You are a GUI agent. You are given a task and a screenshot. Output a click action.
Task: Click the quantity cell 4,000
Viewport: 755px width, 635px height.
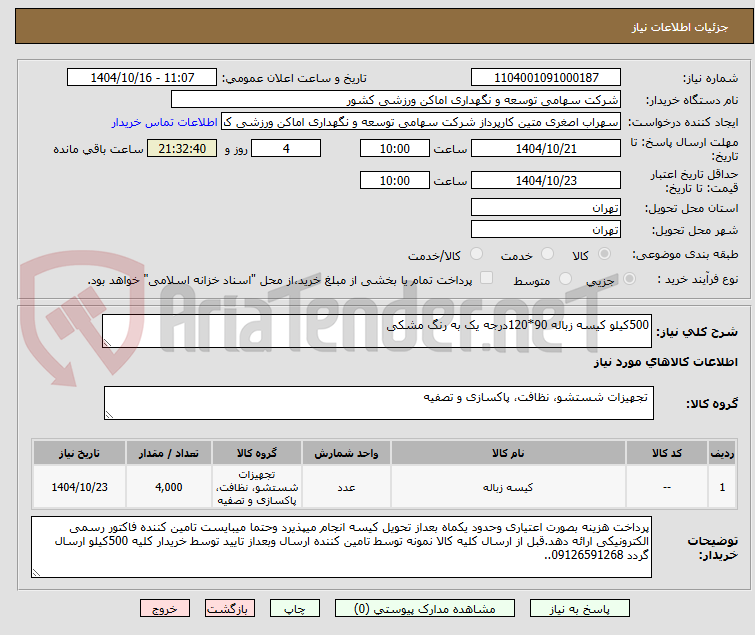[x=169, y=487]
